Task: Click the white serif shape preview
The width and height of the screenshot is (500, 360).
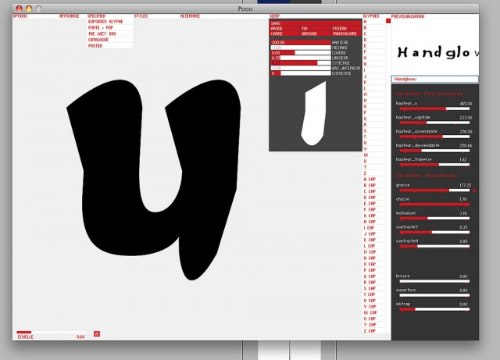Action: coord(314,113)
